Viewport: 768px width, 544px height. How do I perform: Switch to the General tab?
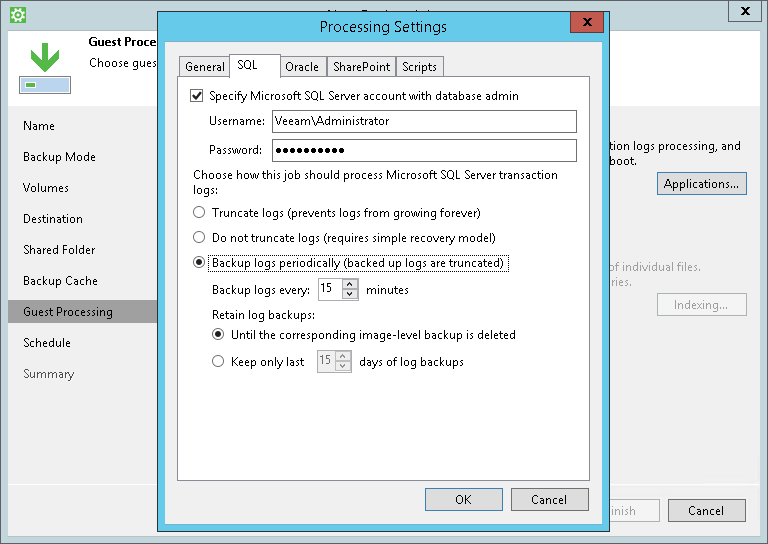tap(205, 67)
